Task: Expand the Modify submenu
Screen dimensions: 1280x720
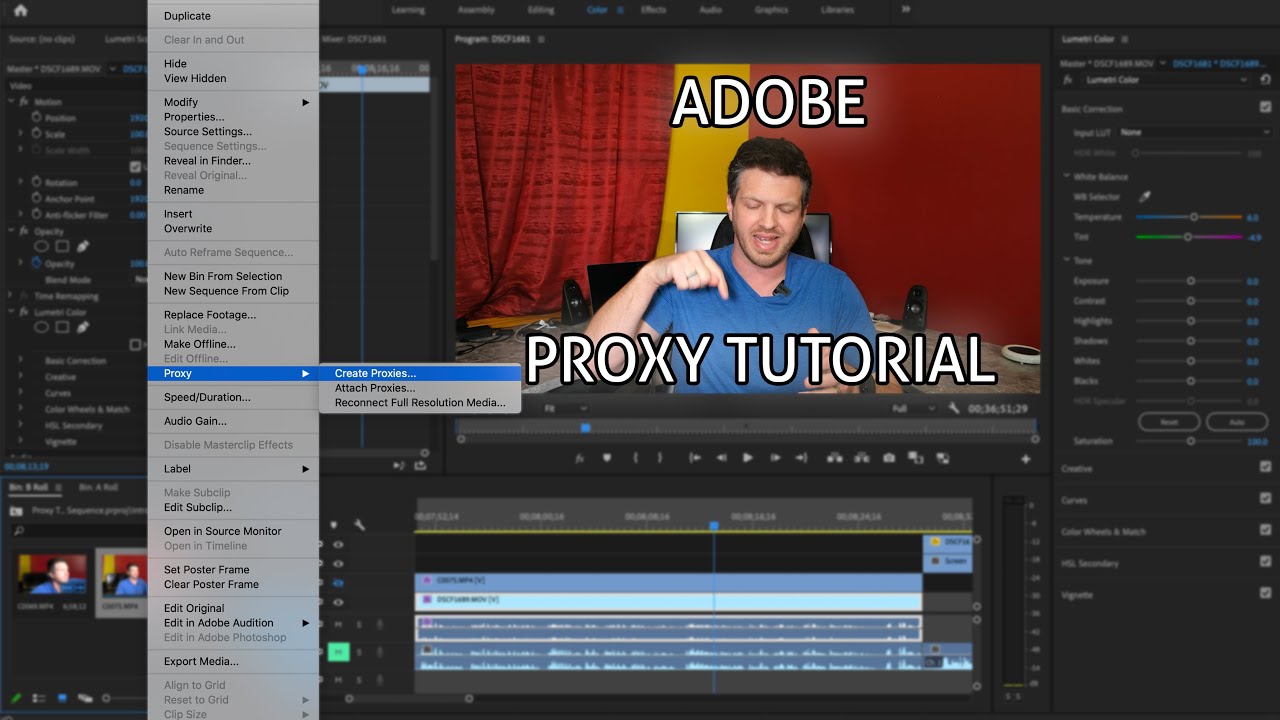Action: 233,102
